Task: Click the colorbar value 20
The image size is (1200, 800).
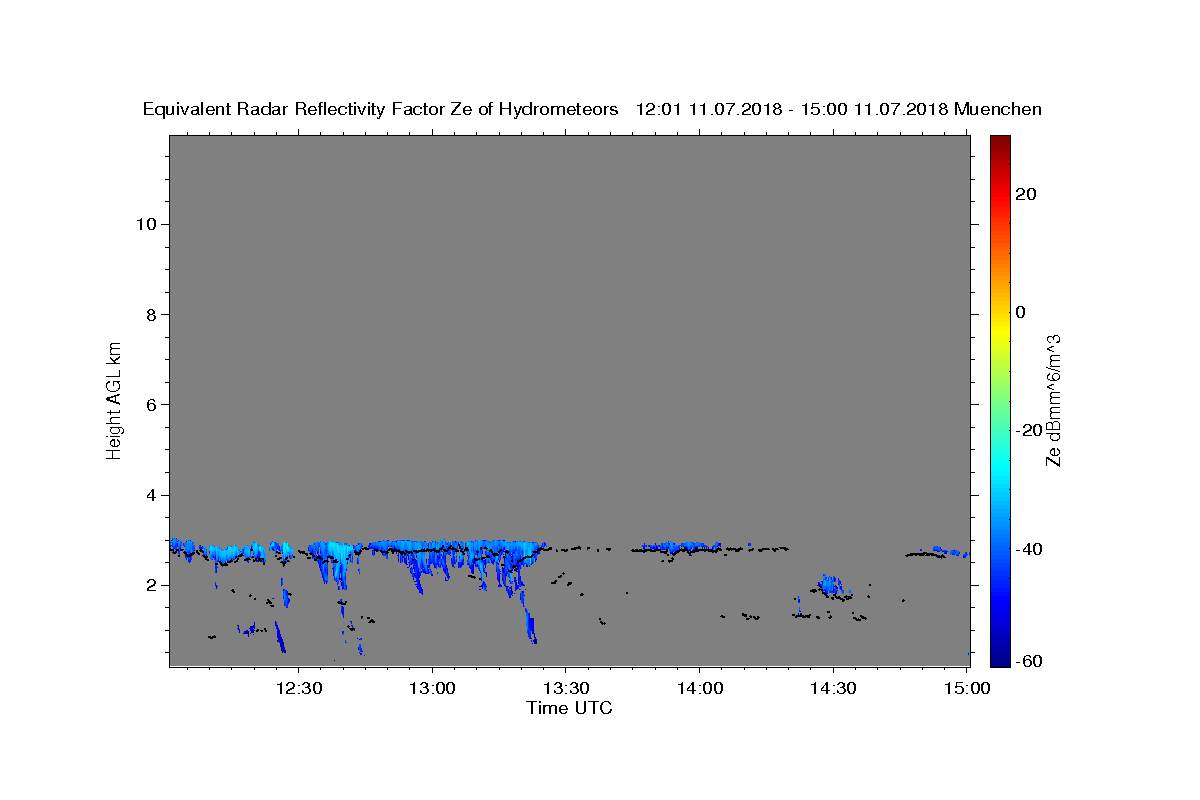Action: coord(1026,194)
